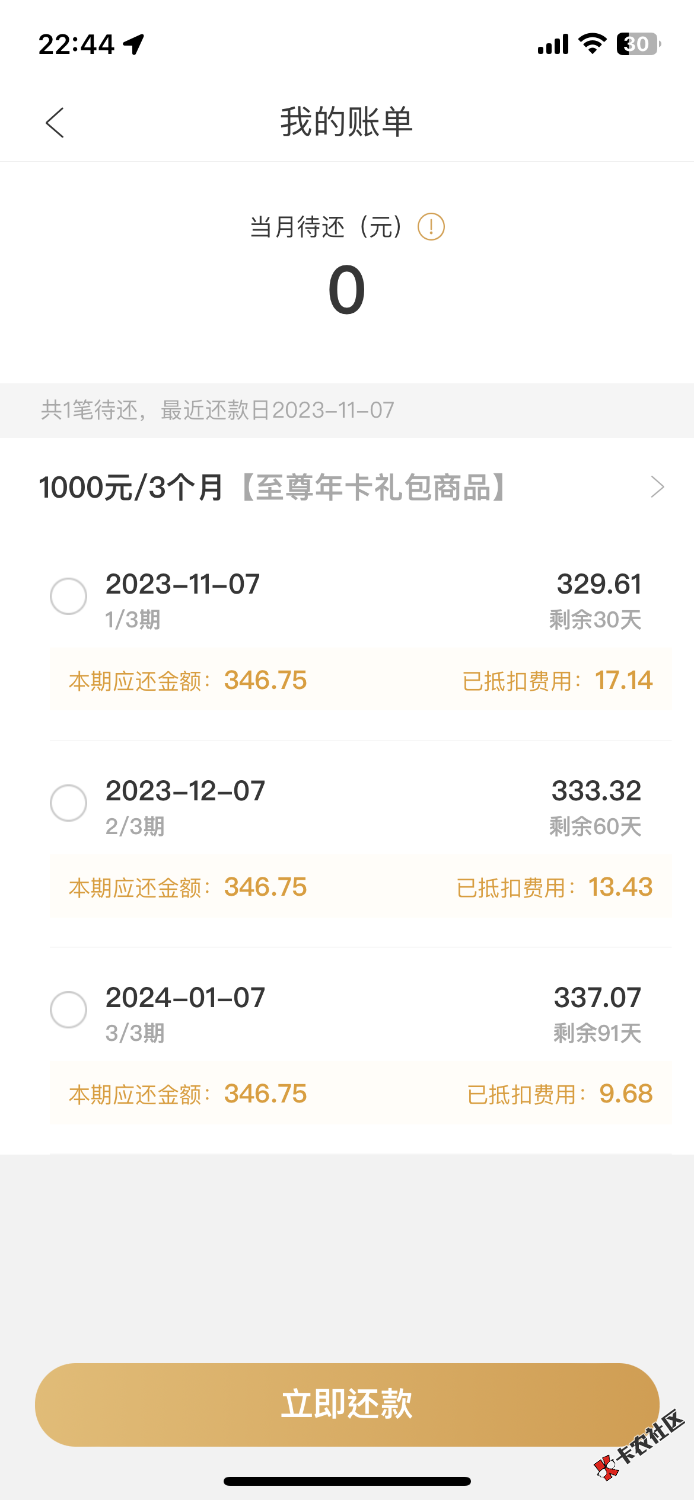Select the 2024-01-07 installment radio button
The image size is (694, 1500).
pos(68,1009)
